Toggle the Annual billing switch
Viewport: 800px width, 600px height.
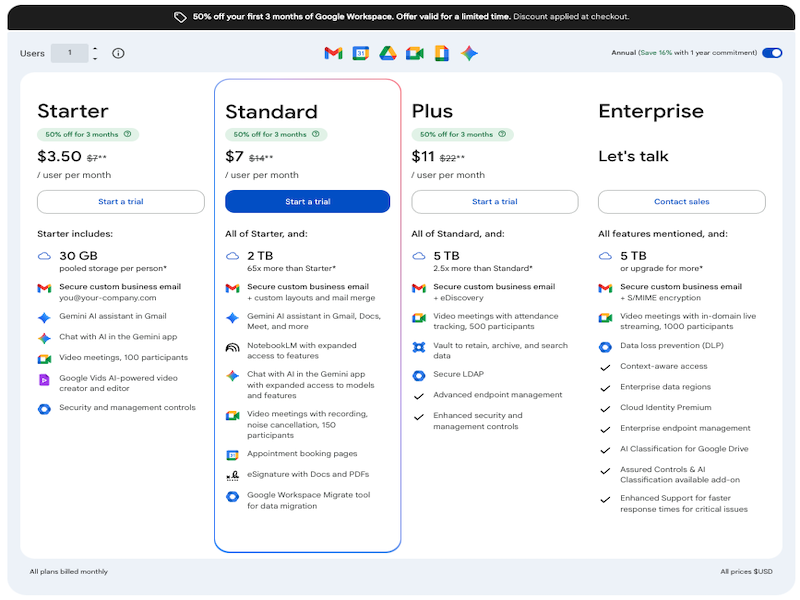click(x=771, y=53)
